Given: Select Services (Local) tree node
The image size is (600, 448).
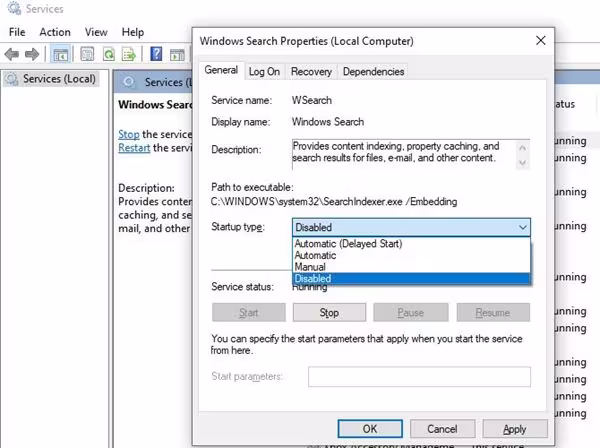Looking at the screenshot, I should click(x=51, y=79).
